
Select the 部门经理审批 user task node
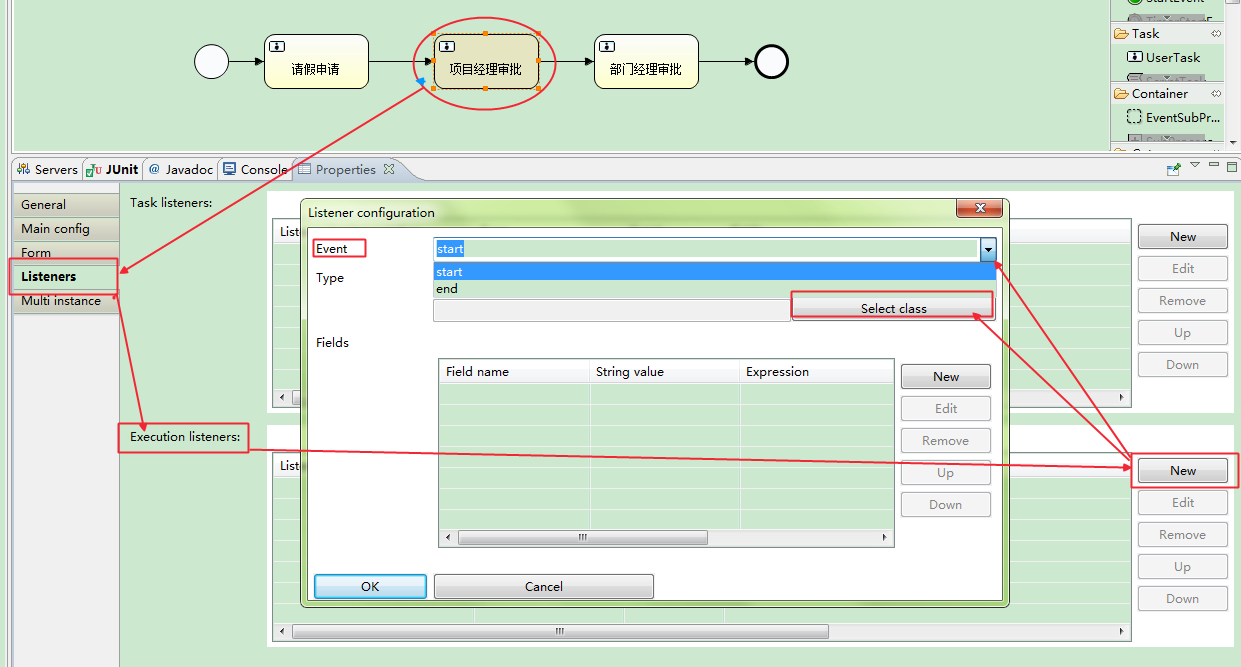646,62
